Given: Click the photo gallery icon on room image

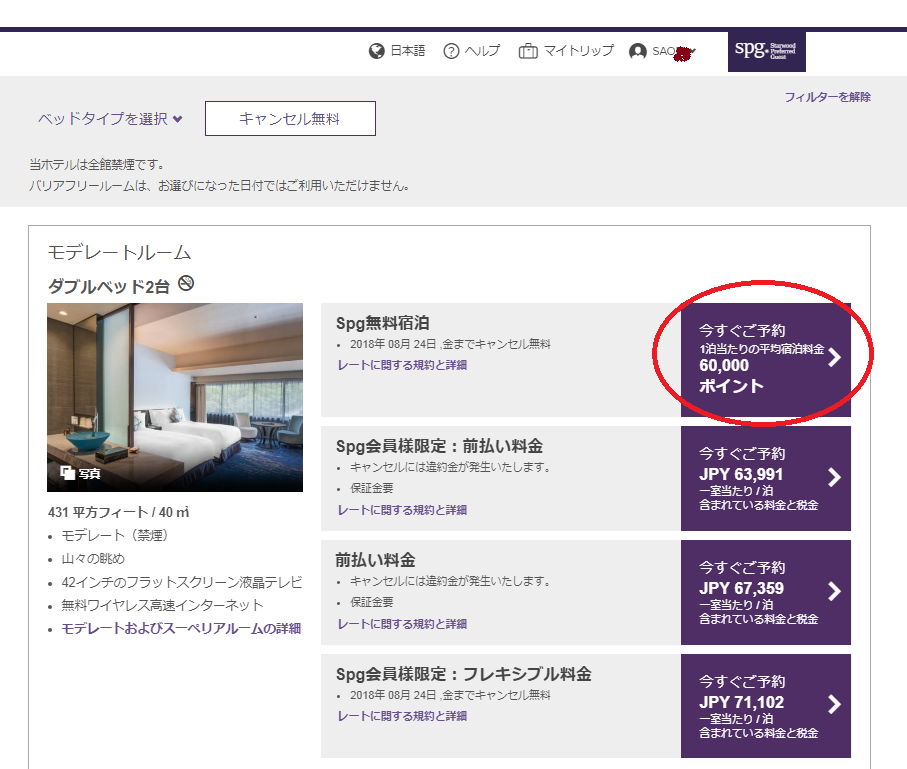Looking at the screenshot, I should click(x=68, y=473).
